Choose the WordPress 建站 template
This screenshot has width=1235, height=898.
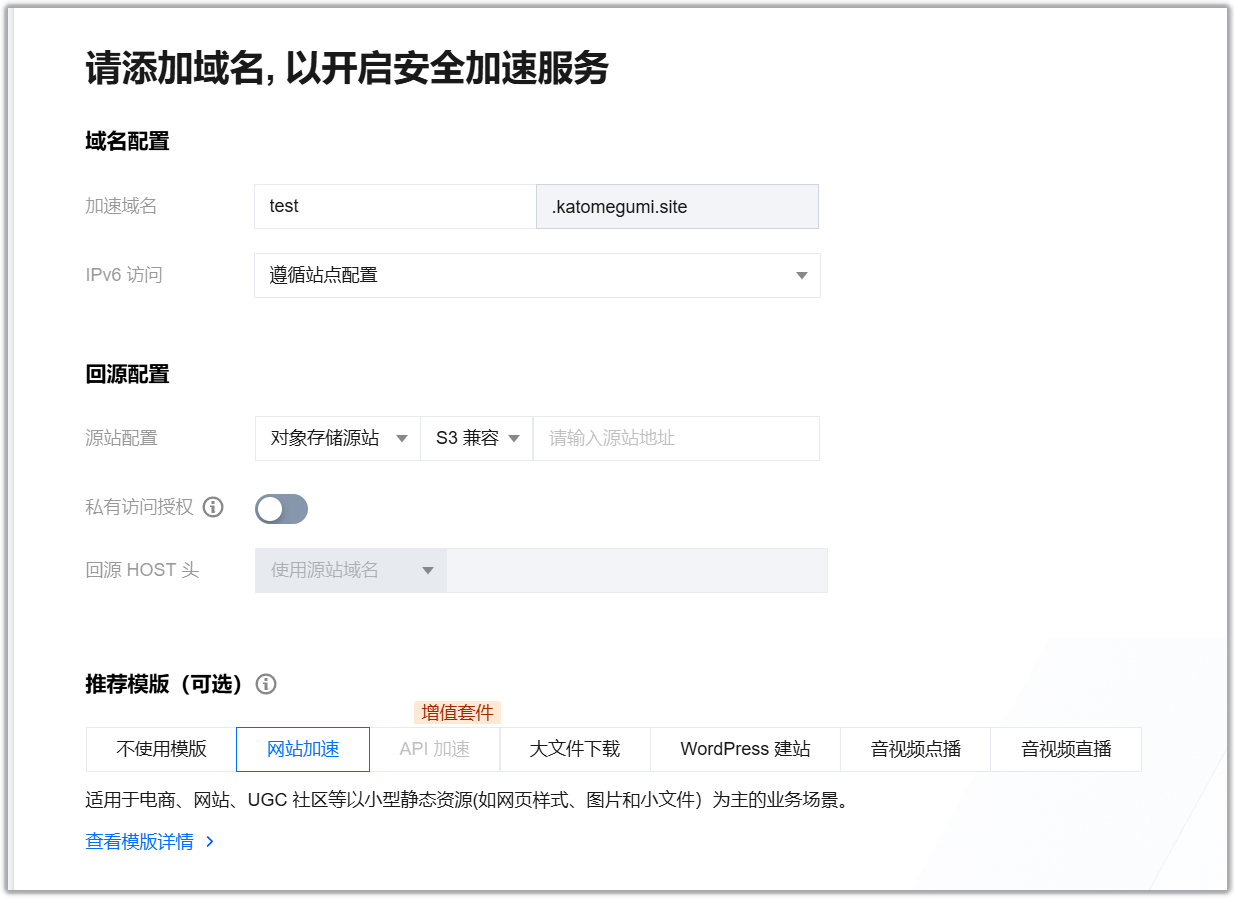point(746,749)
